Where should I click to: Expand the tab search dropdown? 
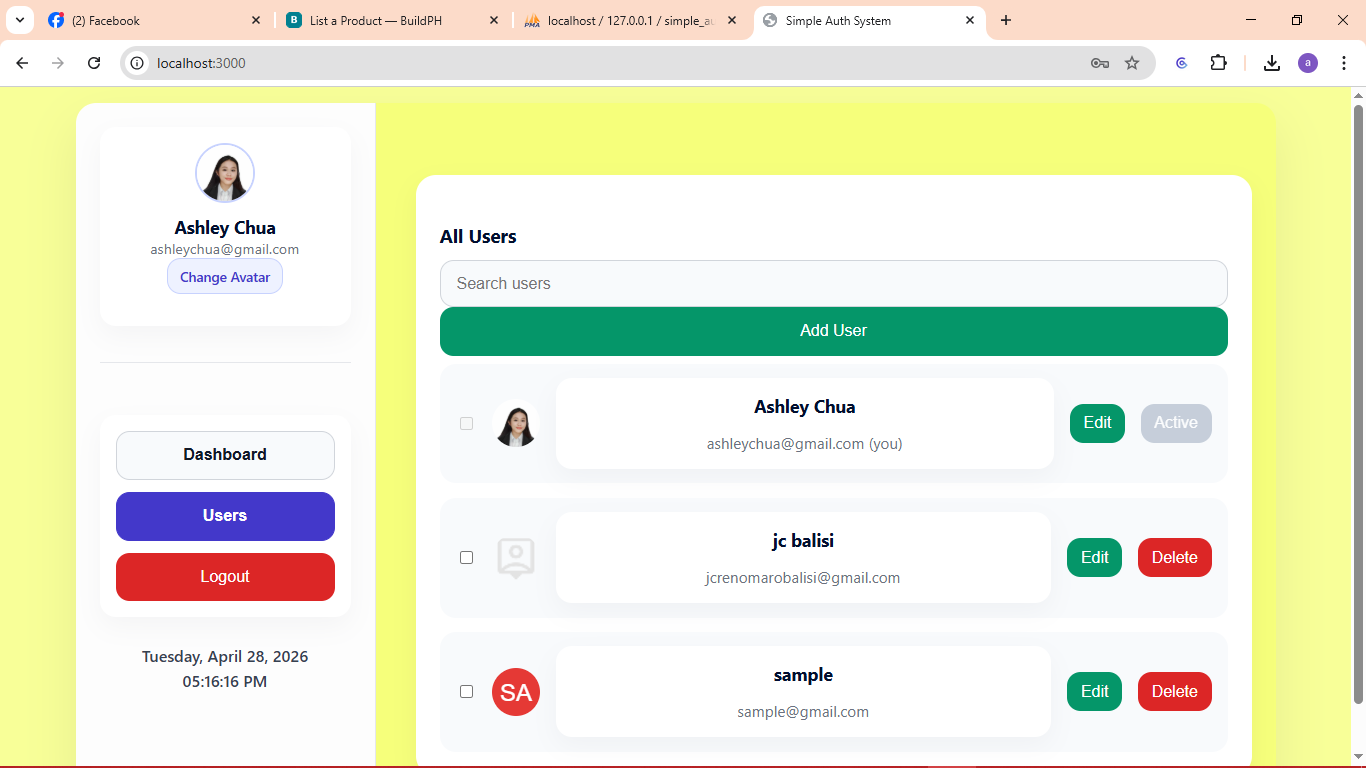pos(19,20)
